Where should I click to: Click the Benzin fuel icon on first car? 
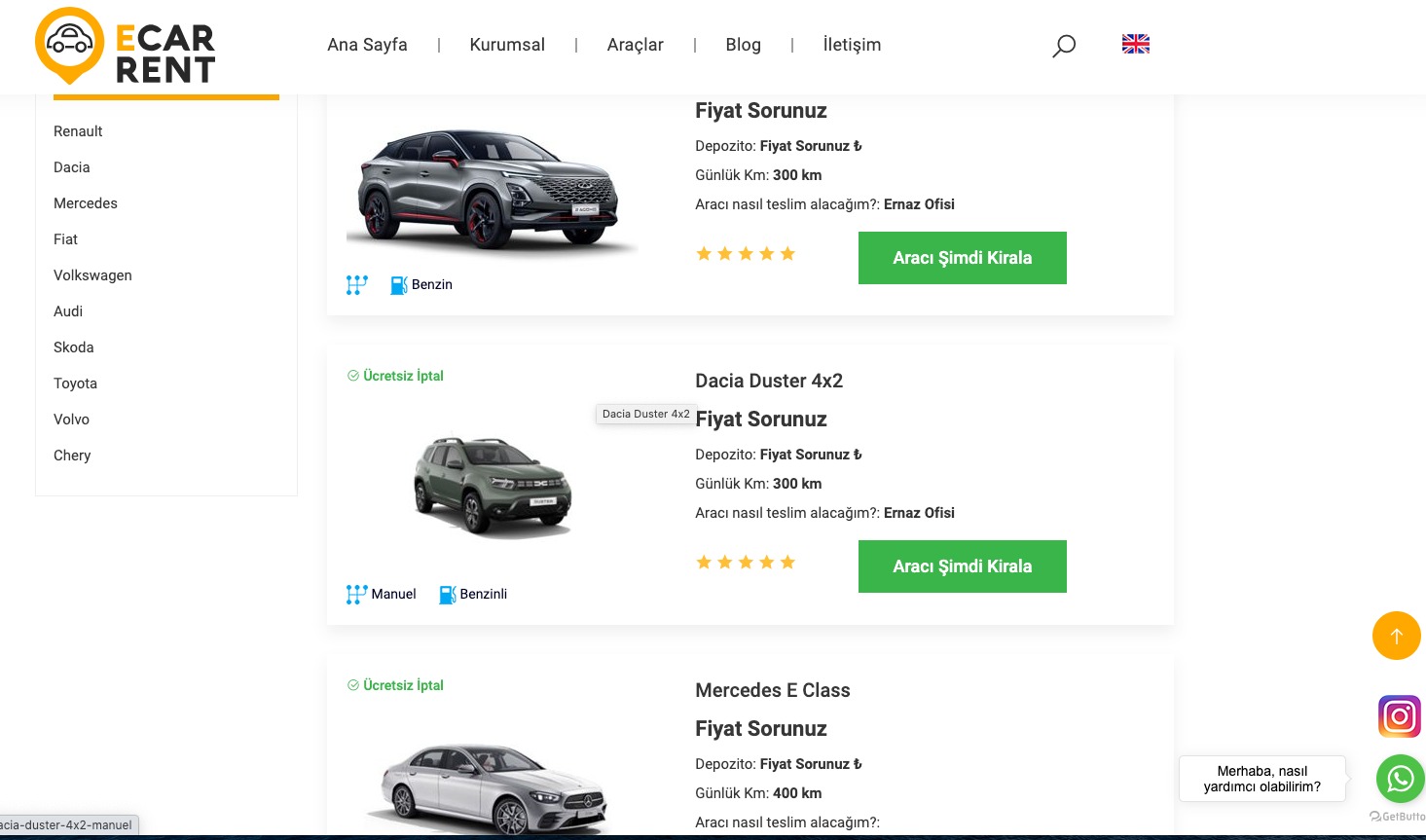pyautogui.click(x=398, y=285)
